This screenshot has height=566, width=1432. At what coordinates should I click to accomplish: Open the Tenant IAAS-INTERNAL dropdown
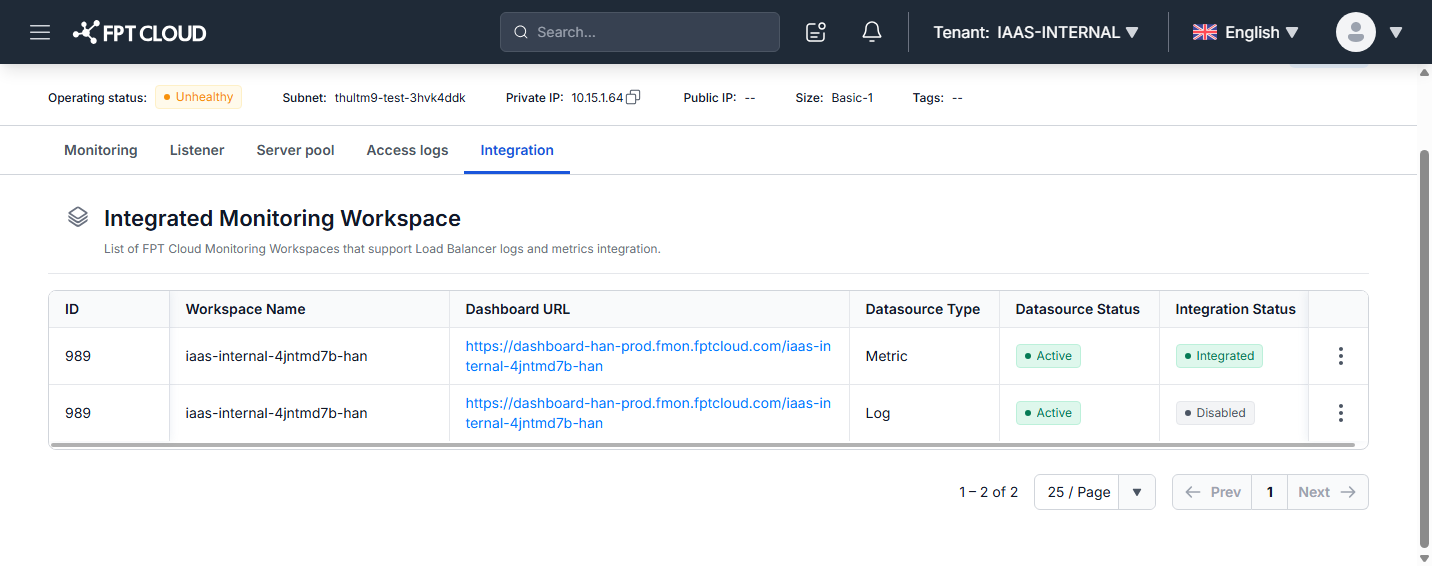(x=1036, y=32)
